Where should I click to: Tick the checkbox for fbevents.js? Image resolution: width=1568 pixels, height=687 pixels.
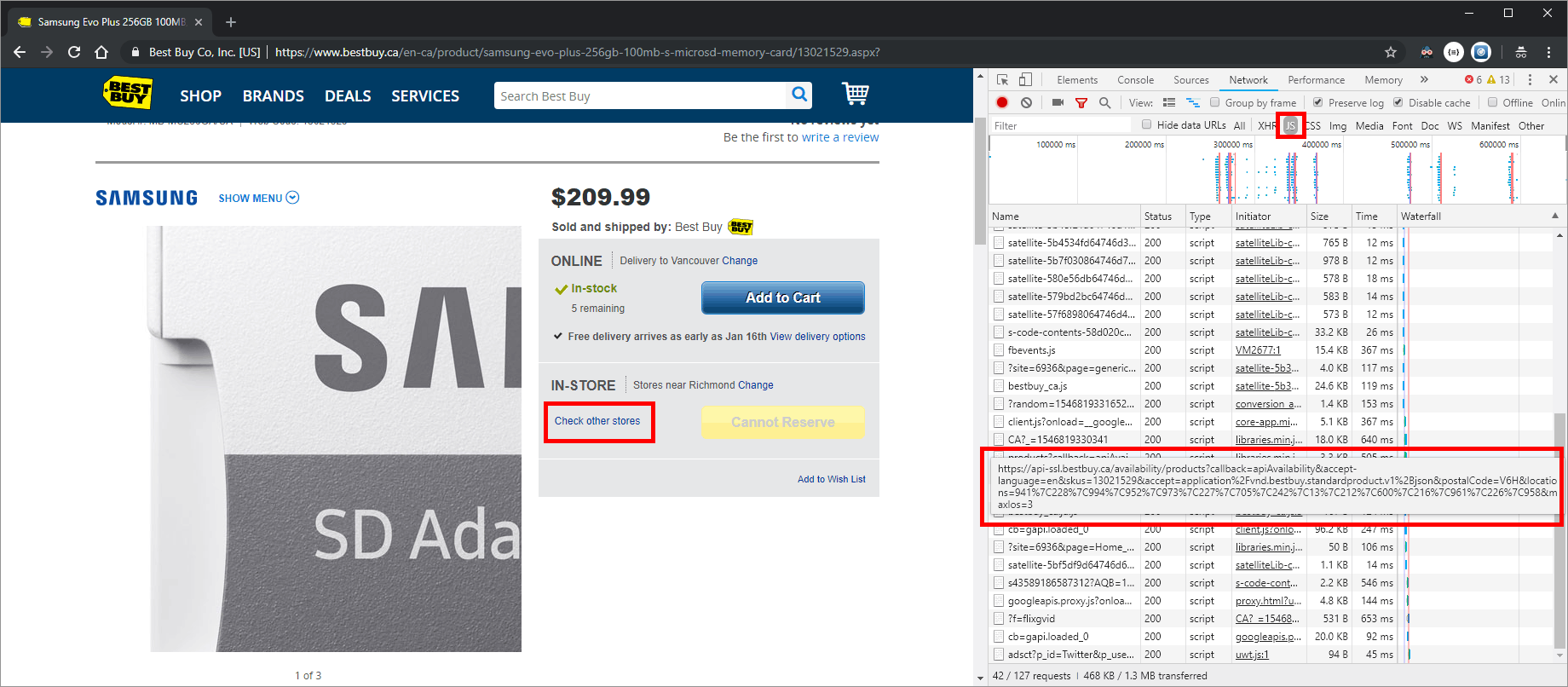click(999, 349)
